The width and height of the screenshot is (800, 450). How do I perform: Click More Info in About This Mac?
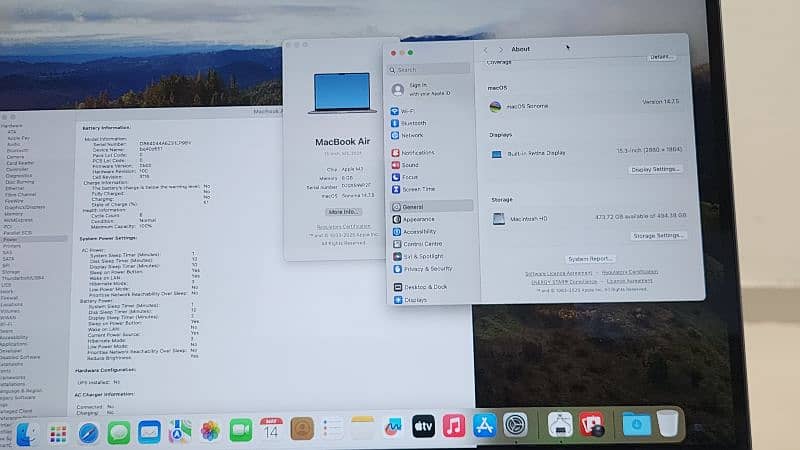pos(343,212)
